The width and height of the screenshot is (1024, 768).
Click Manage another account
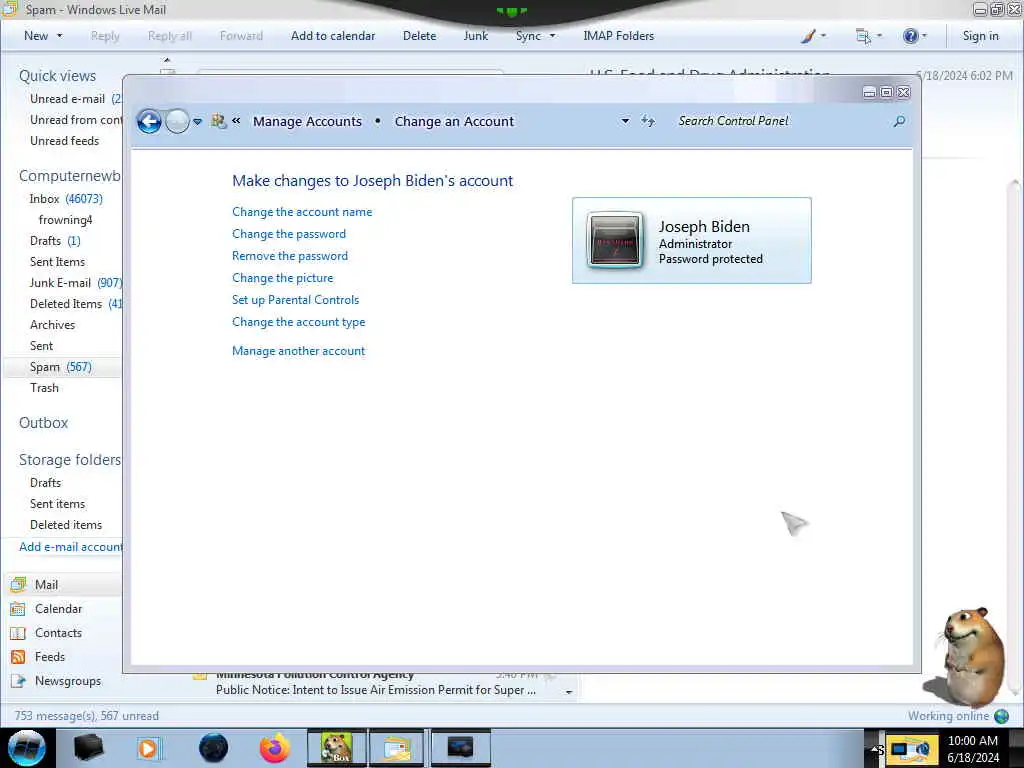coord(298,351)
